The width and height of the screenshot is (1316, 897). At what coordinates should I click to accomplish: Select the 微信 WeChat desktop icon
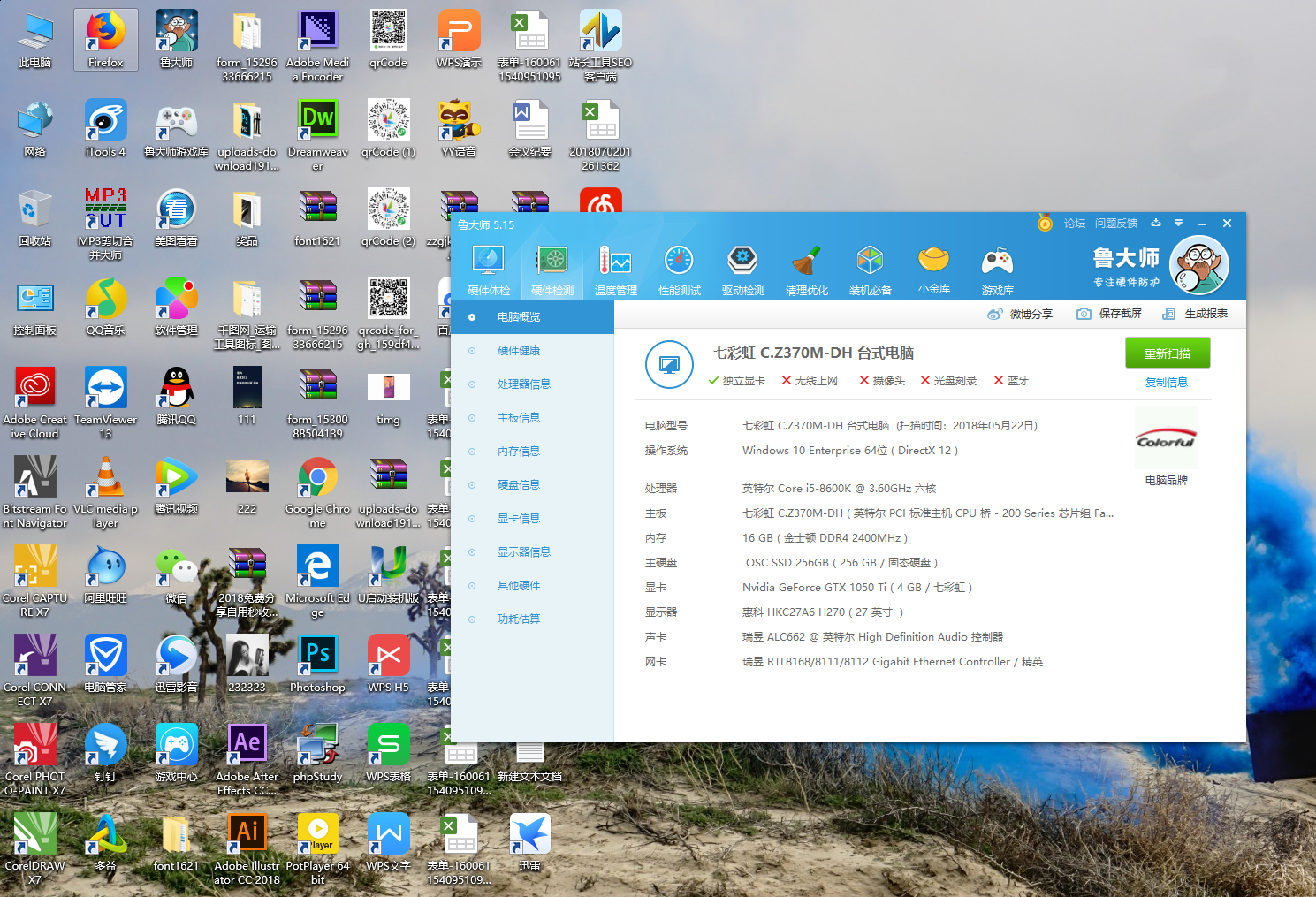coord(177,575)
